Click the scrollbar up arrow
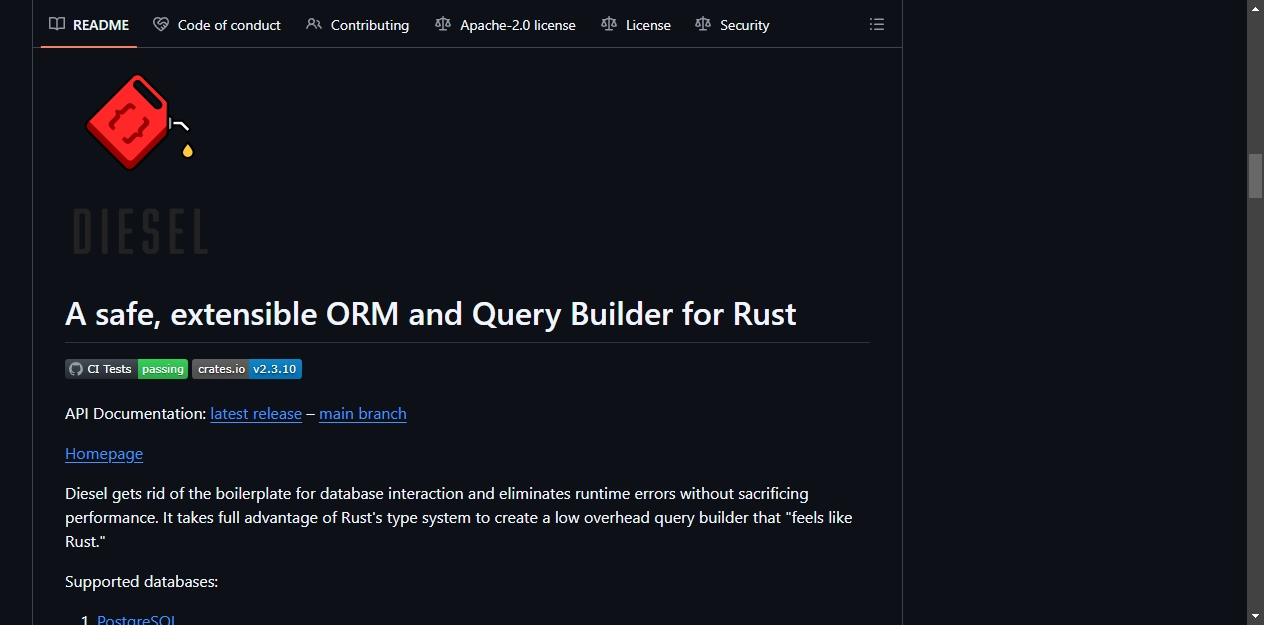 (1255, 8)
